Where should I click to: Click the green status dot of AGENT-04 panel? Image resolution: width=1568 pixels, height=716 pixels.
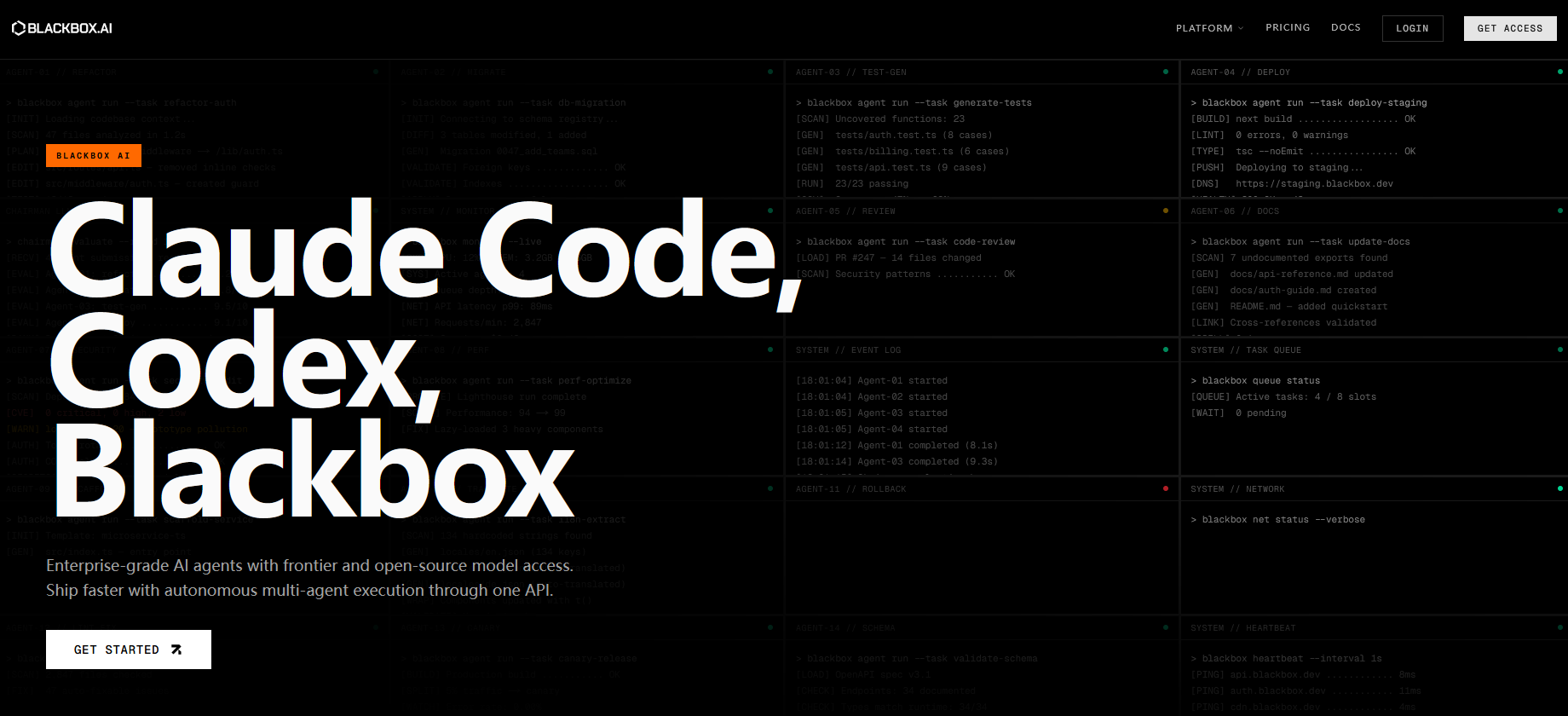1560,72
